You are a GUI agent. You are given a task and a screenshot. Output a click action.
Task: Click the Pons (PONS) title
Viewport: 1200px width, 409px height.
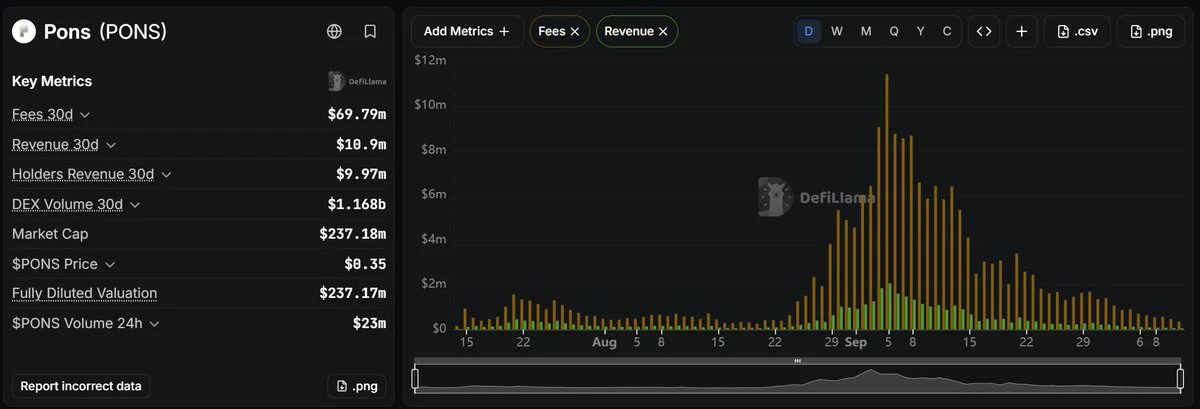coord(105,32)
